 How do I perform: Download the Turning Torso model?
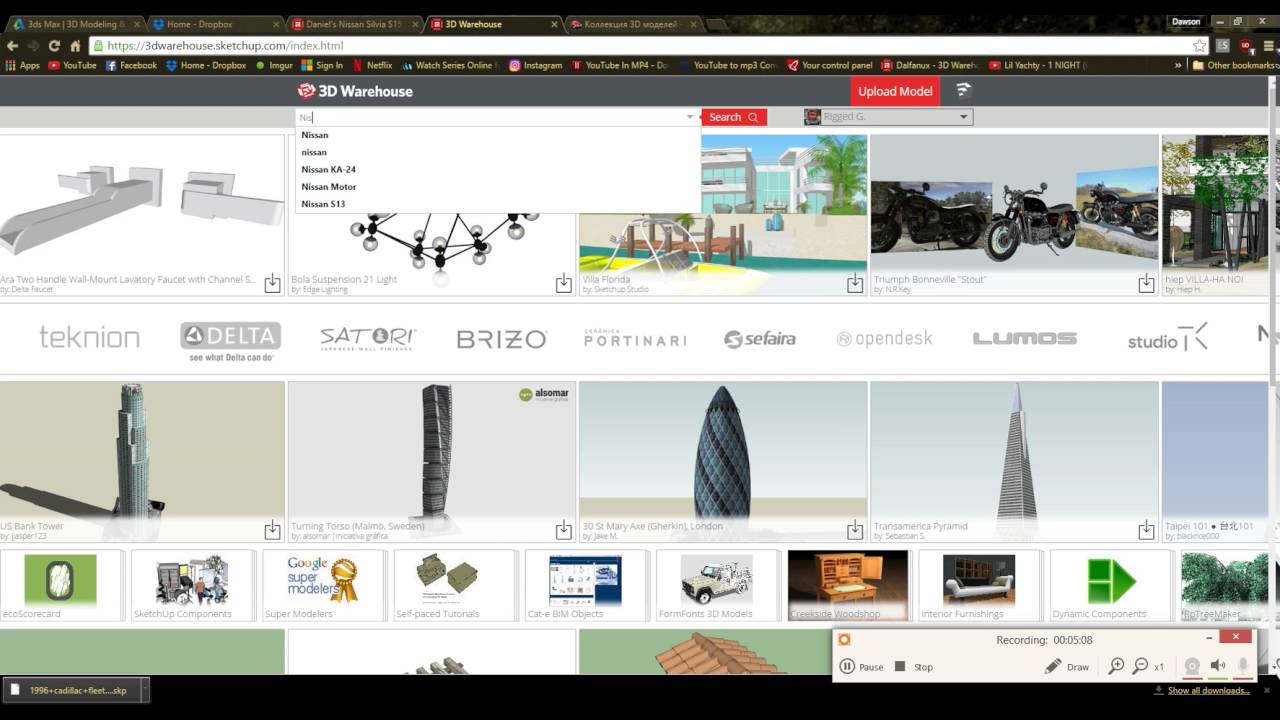(564, 530)
